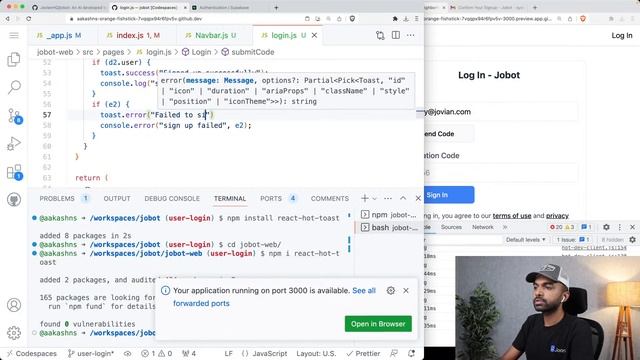Open terminal panel more actions ellipsis
Viewport: 640px width, 360px height.
[388, 198]
